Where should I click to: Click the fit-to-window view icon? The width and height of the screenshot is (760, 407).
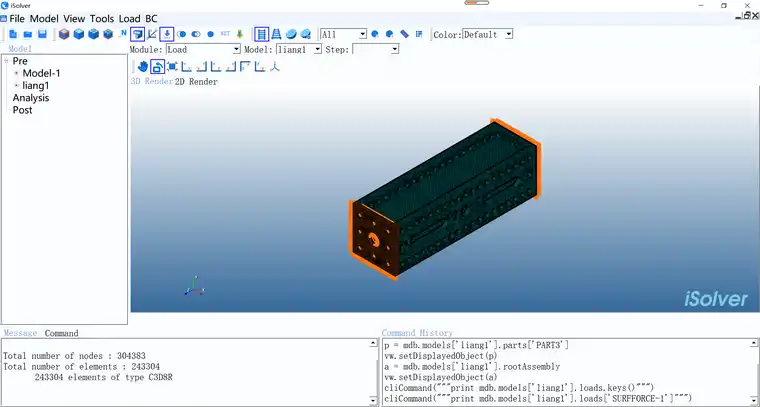click(172, 67)
